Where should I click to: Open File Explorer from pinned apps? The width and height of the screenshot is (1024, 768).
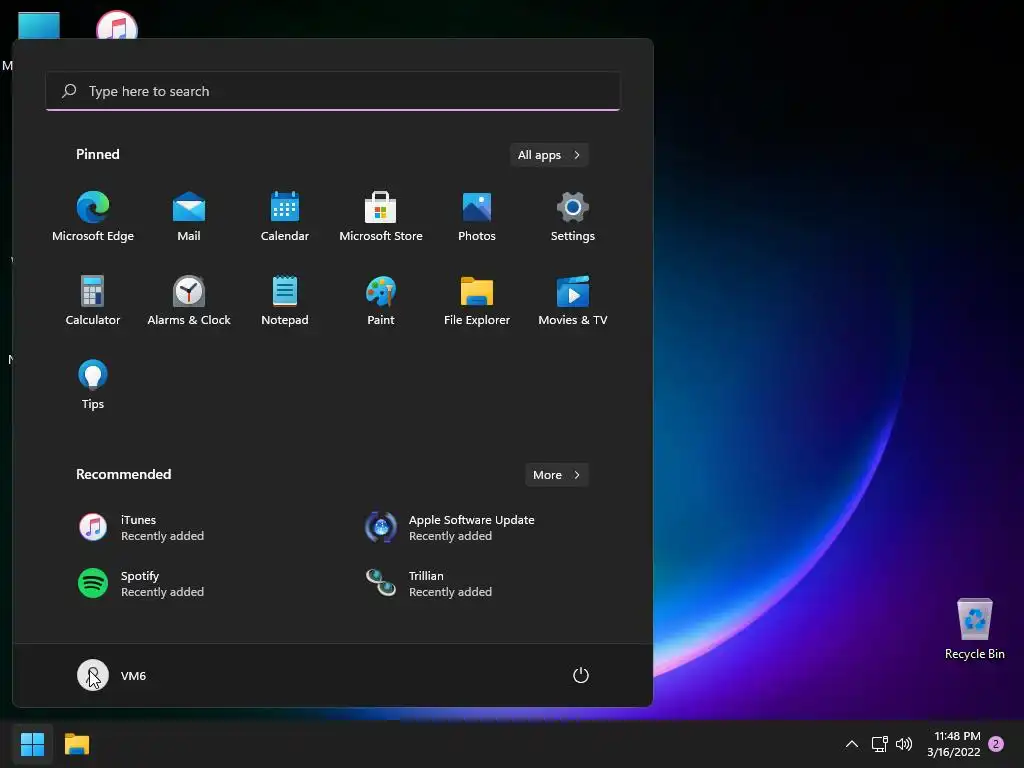click(x=477, y=300)
